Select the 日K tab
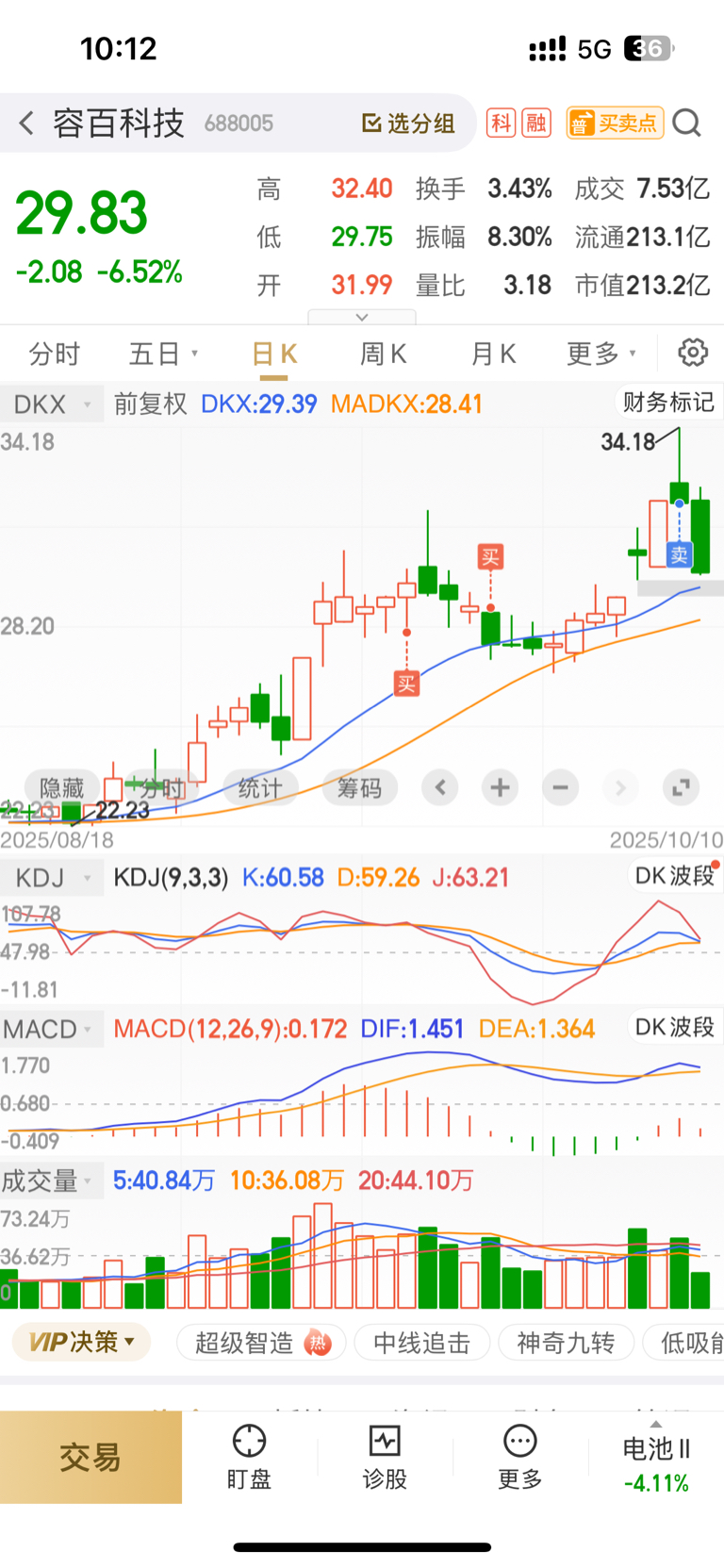 (274, 354)
